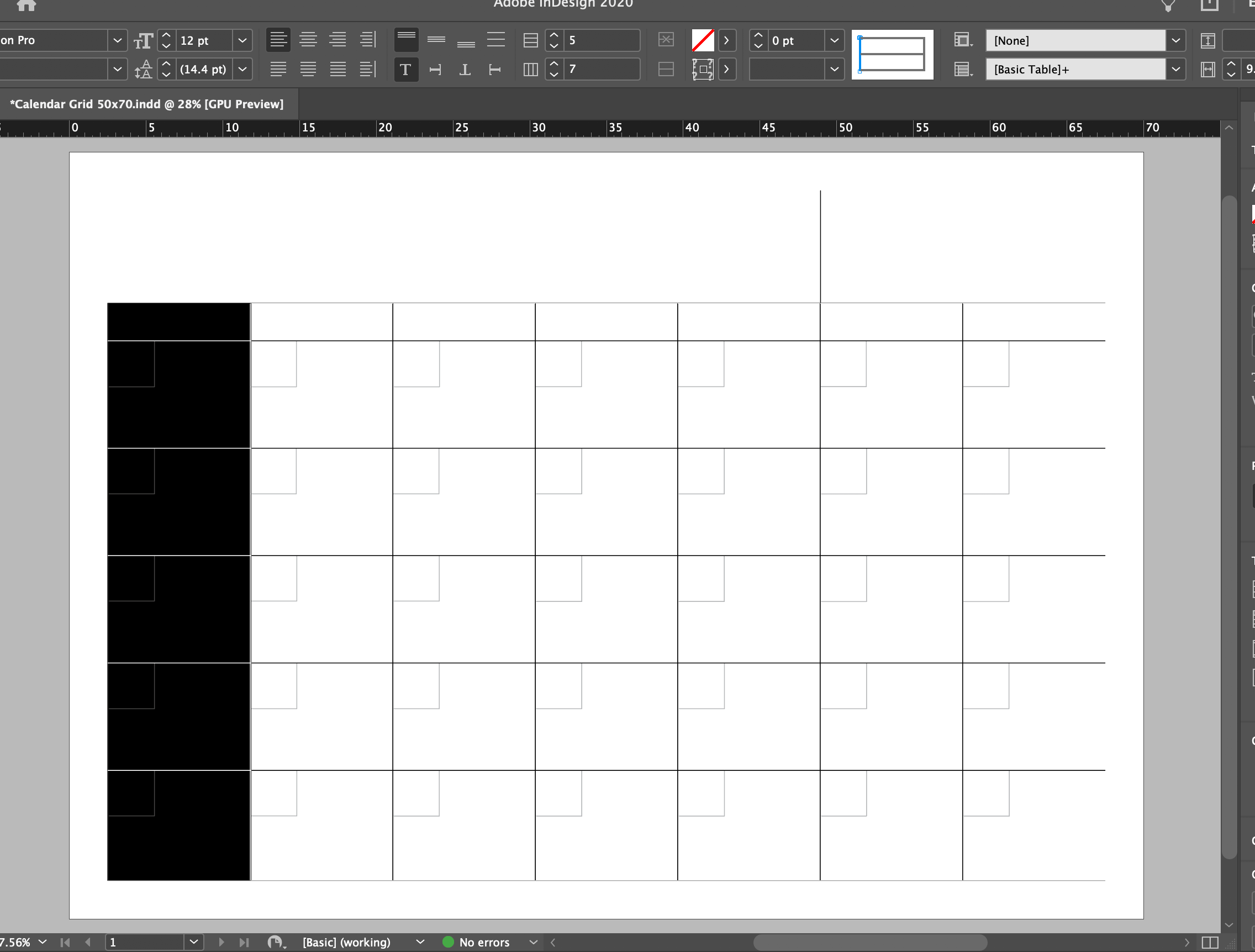Open preflight profile icon in status bar

click(276, 942)
